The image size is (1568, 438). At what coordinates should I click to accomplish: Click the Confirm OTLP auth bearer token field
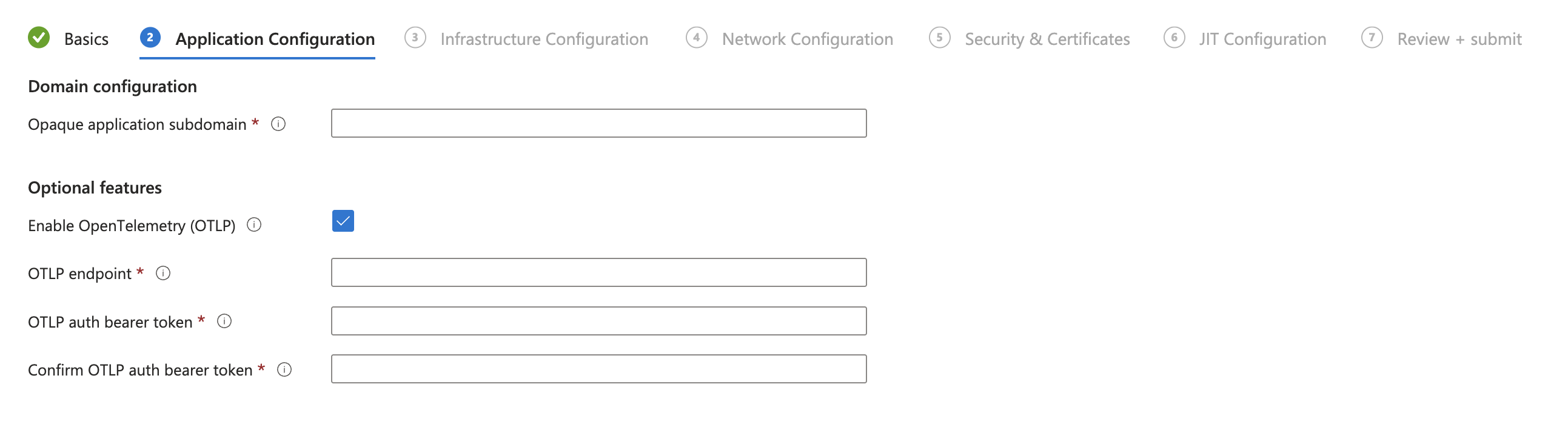[x=598, y=369]
